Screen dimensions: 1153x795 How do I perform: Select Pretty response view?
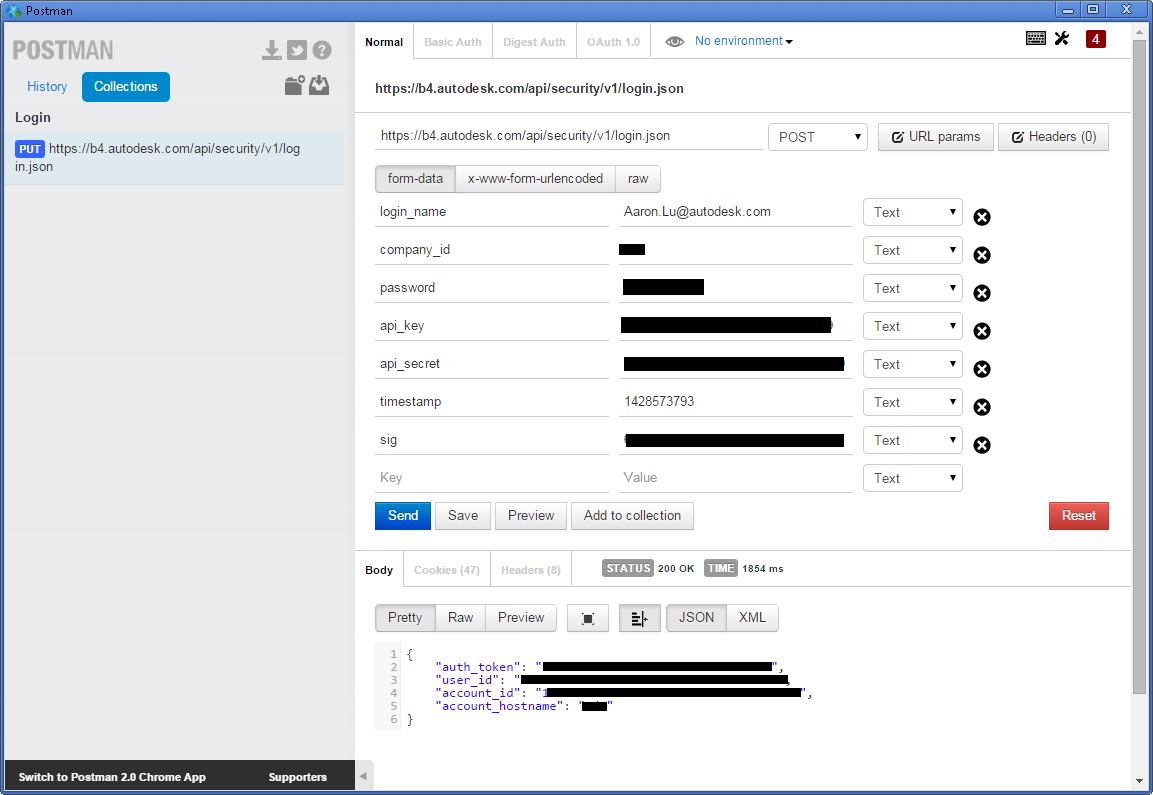405,618
